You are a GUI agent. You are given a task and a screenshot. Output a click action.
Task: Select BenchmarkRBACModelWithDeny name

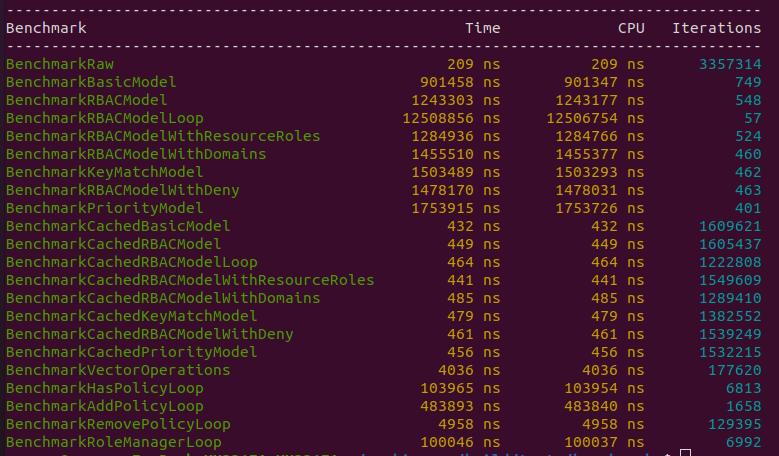pos(123,190)
